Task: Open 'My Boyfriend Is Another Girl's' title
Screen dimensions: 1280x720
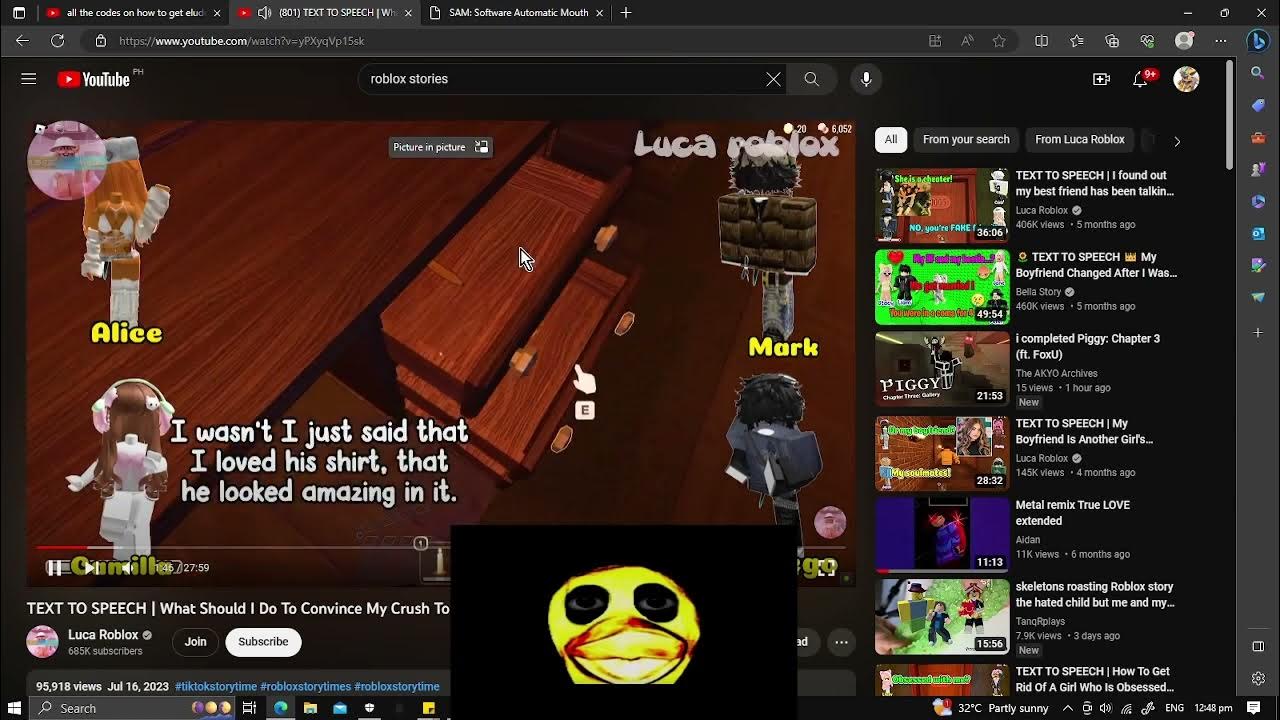Action: click(1084, 431)
